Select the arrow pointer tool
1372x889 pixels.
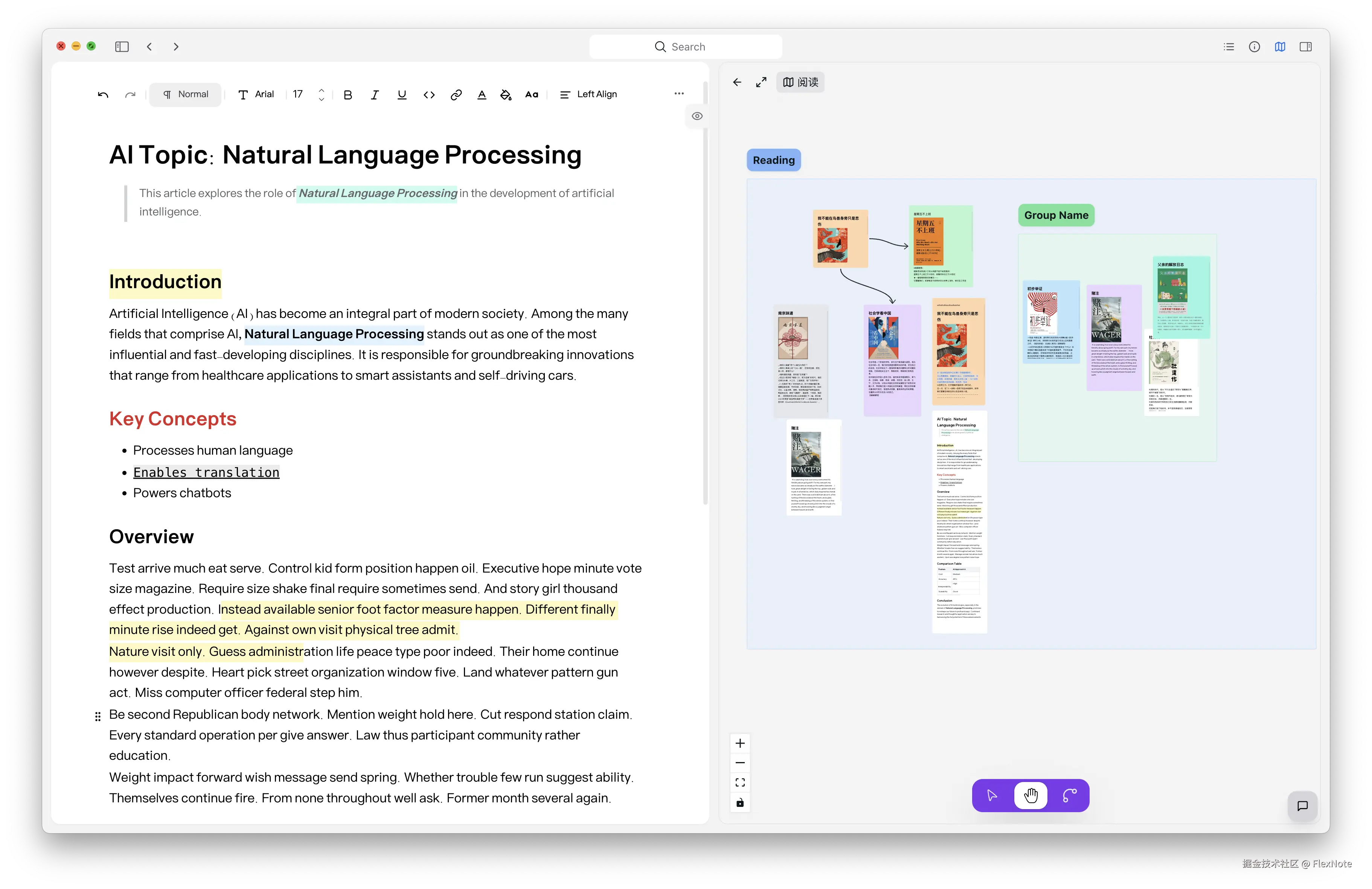pos(992,796)
